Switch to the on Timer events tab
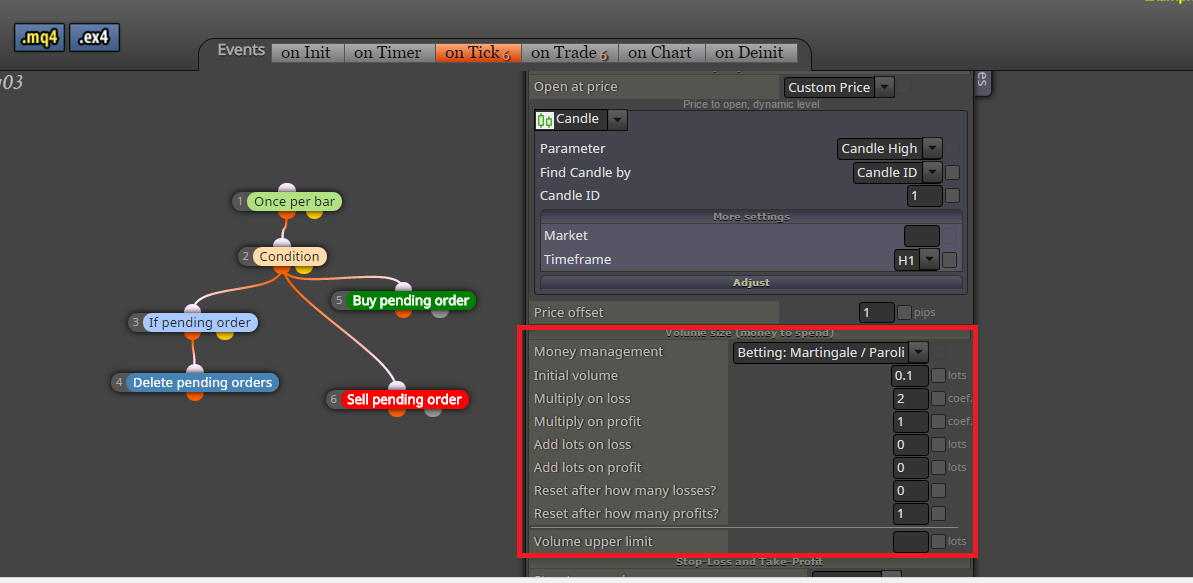 point(389,53)
